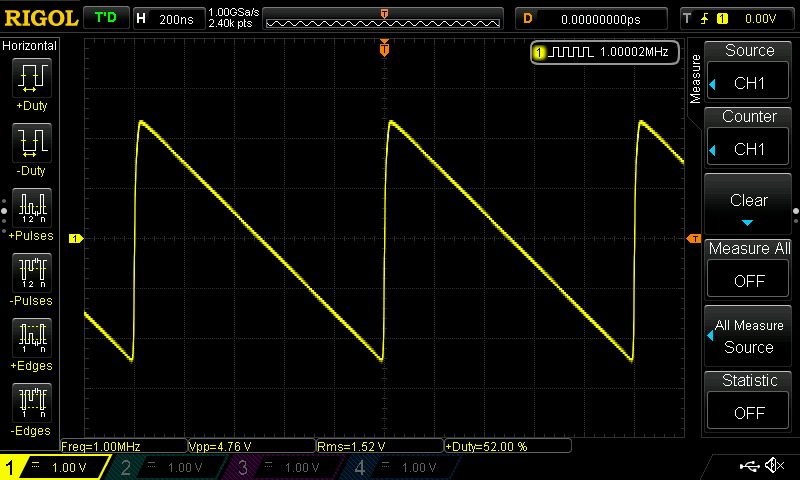
Task: Click the orange trigger level marker at right edge
Action: tap(692, 238)
